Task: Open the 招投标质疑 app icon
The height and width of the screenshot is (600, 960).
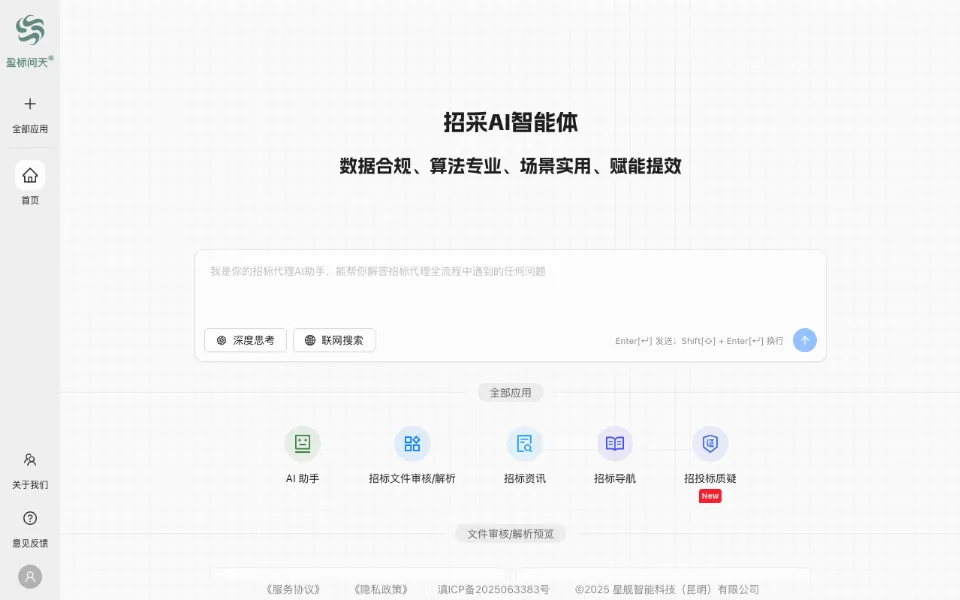Action: [x=710, y=443]
